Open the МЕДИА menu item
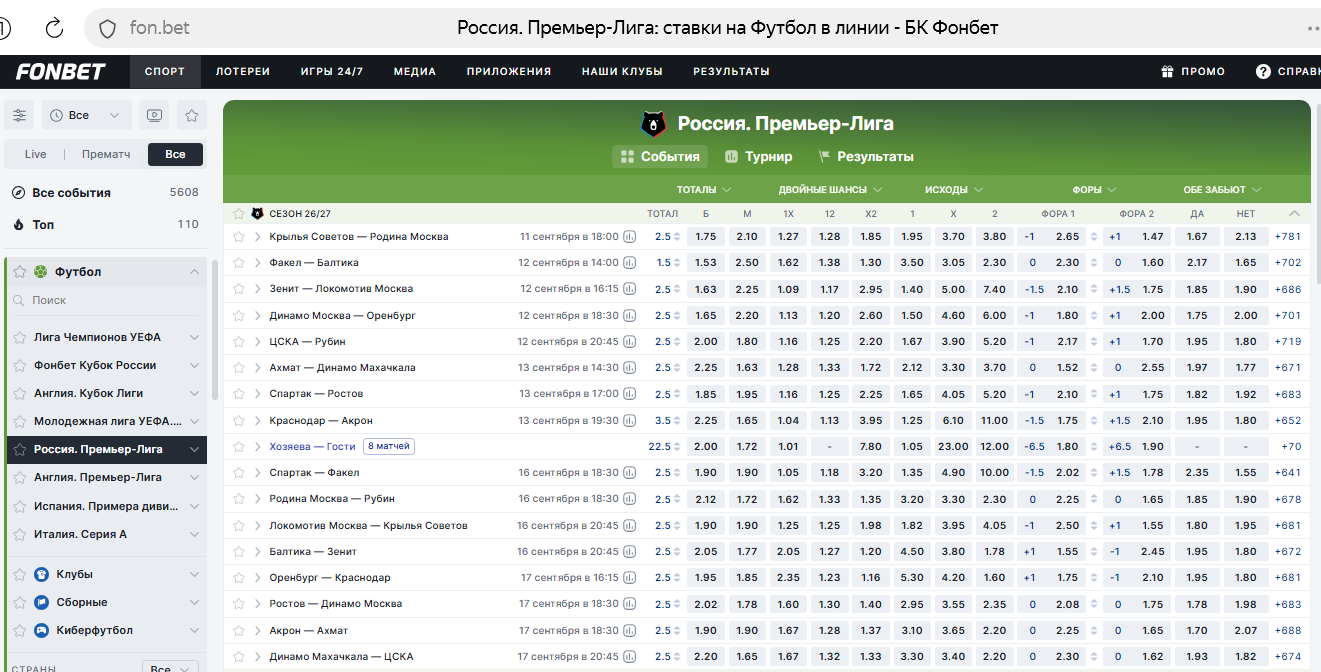 click(x=414, y=71)
